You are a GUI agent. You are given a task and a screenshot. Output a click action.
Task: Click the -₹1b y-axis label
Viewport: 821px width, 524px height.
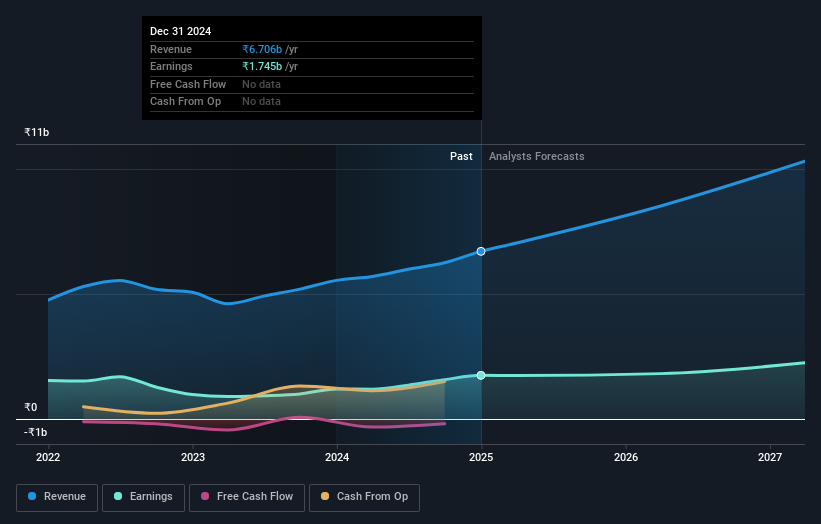[x=36, y=432]
